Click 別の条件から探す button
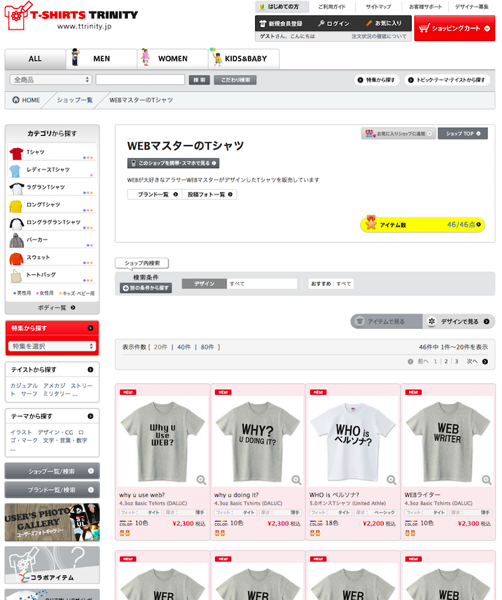The width and height of the screenshot is (502, 600). (146, 288)
